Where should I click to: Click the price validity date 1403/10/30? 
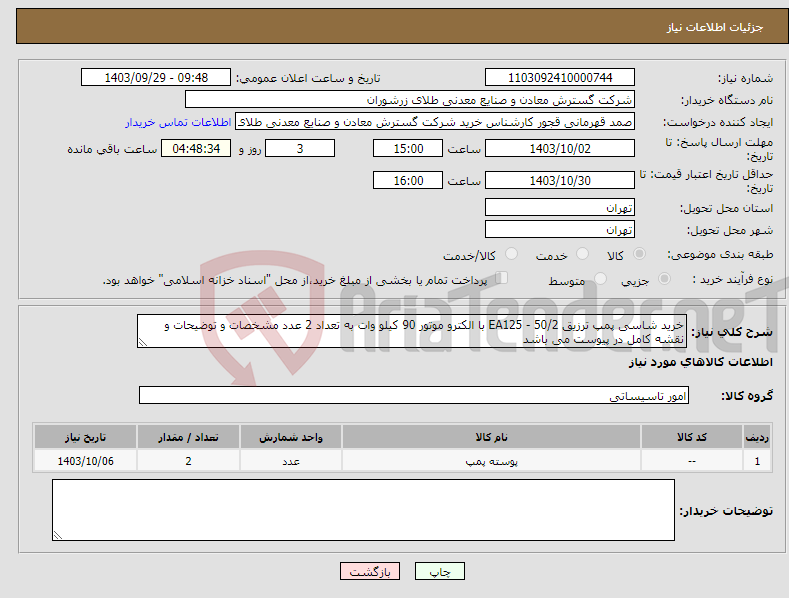pyautogui.click(x=560, y=180)
